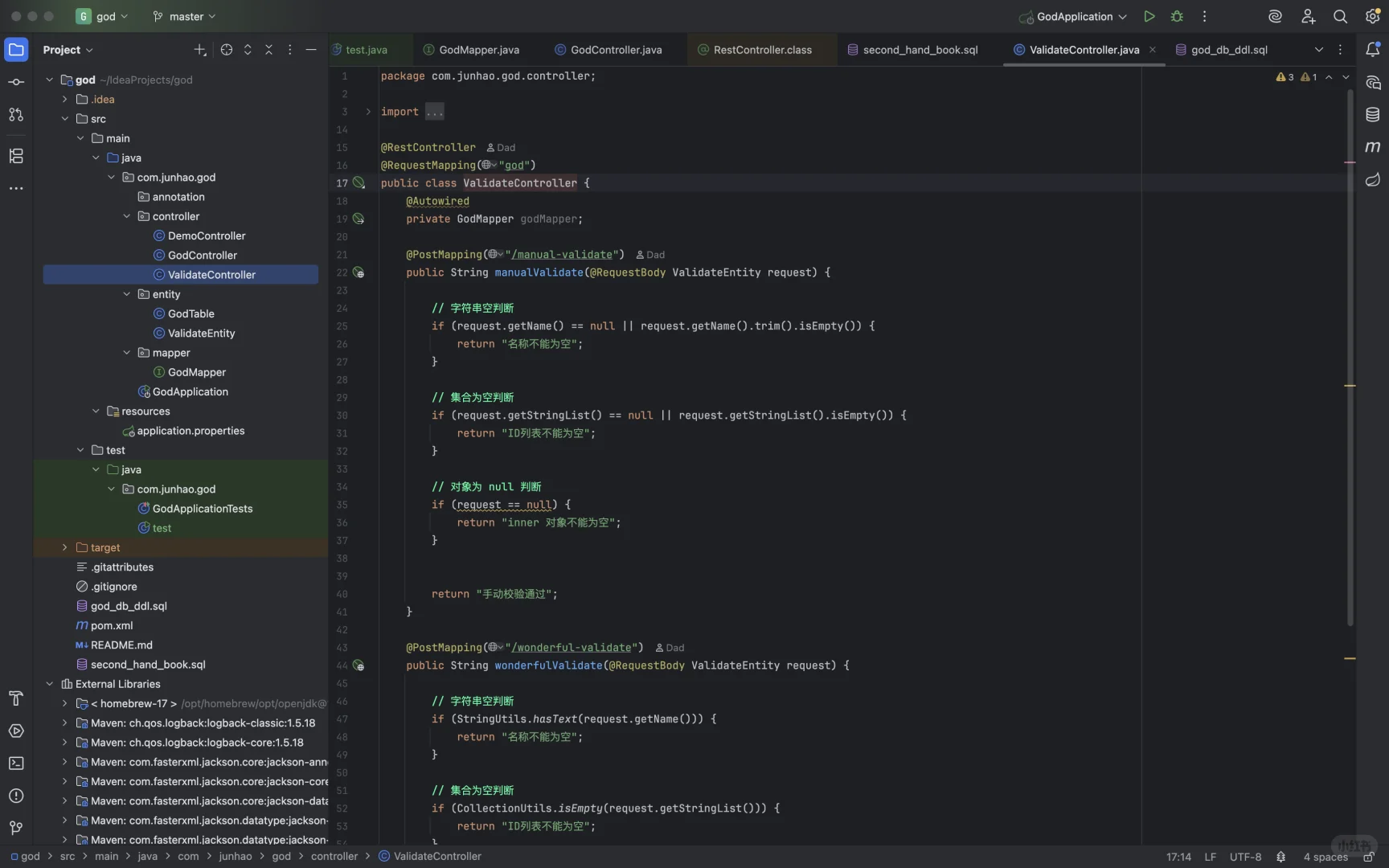Open the master branch dropdown
This screenshot has height=868, width=1389.
pyautogui.click(x=184, y=16)
